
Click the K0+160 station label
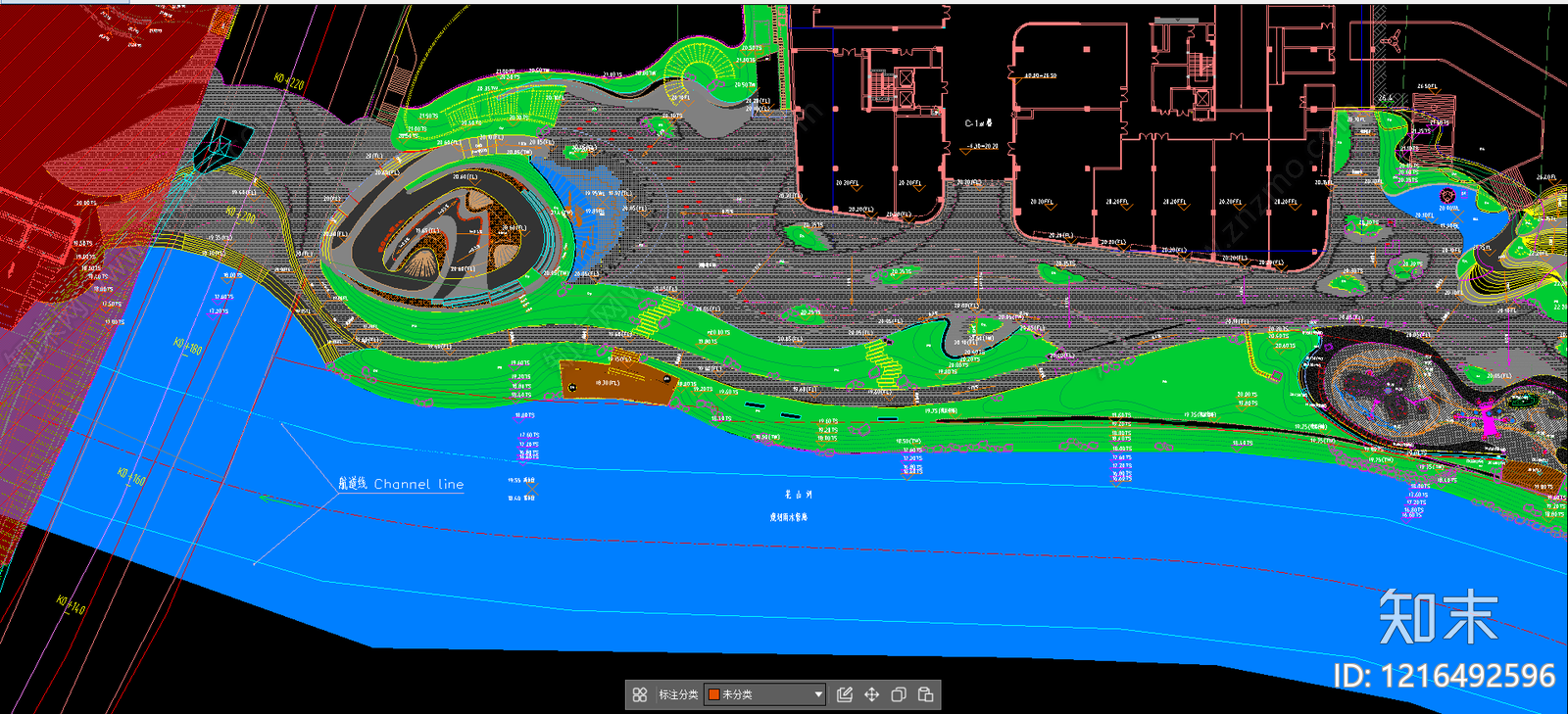pyautogui.click(x=131, y=477)
